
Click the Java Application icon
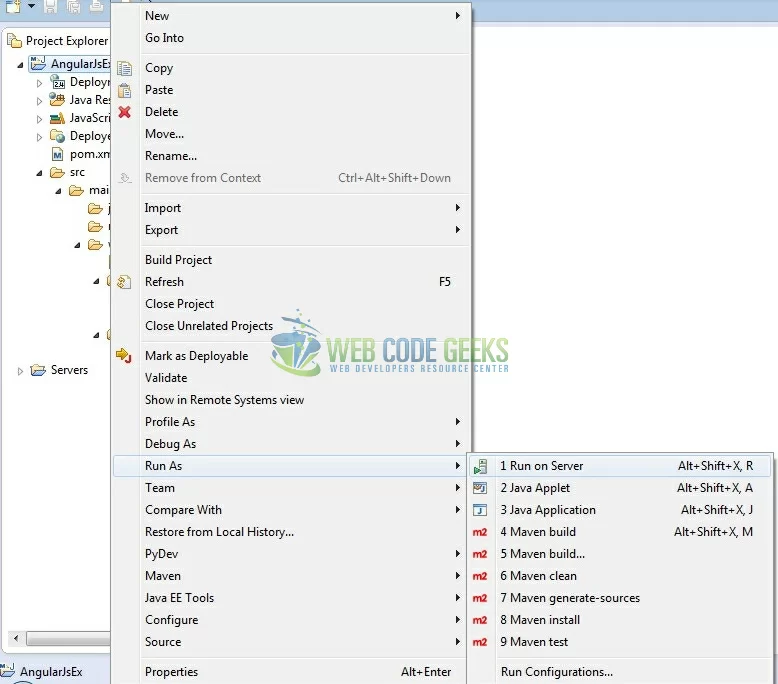480,510
